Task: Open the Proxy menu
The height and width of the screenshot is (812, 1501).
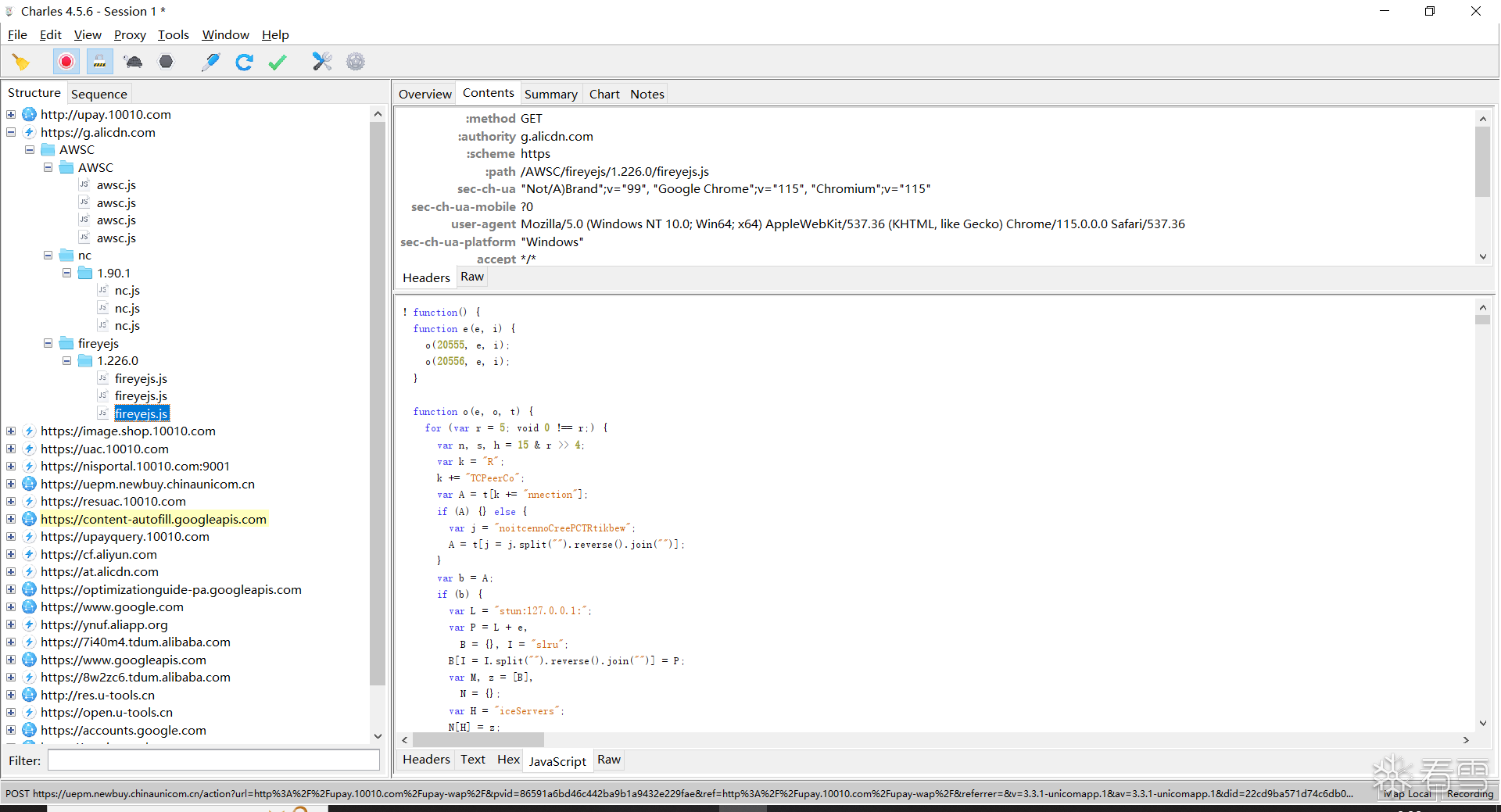Action: point(130,34)
